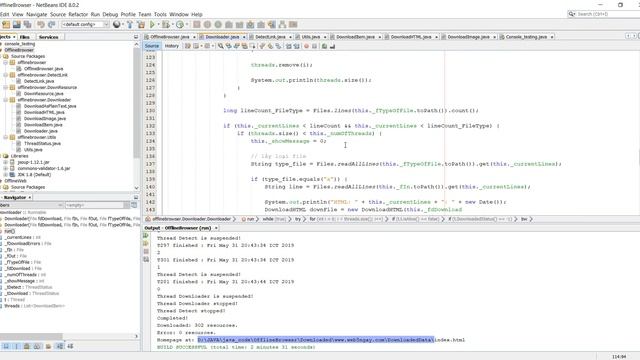Click the Projects panel vertical scrollbar

pos(136,116)
